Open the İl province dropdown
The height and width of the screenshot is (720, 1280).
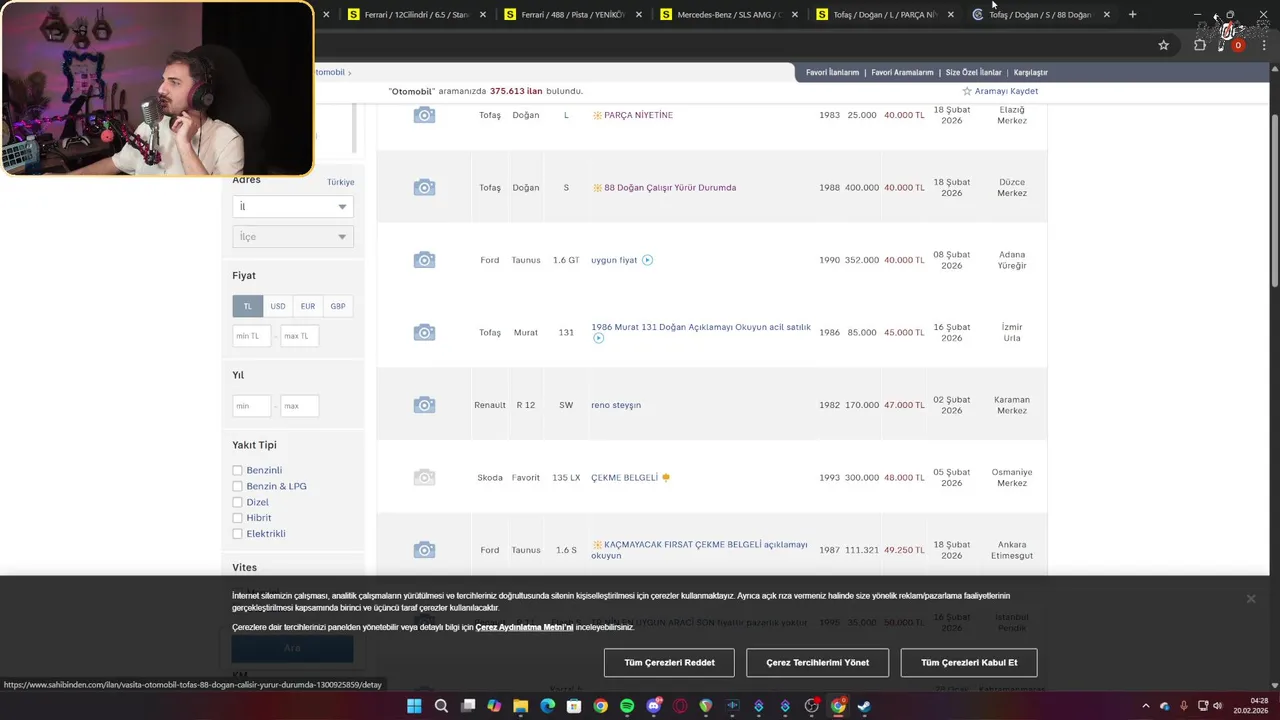pos(293,207)
